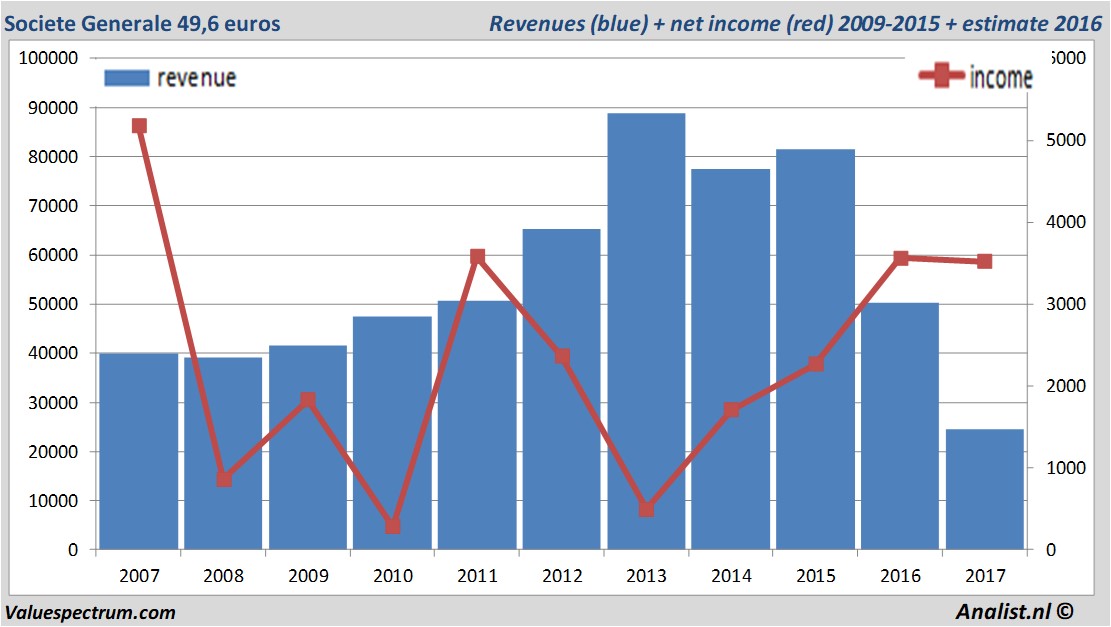
Task: Select the 2014 revenue bar
Action: (731, 359)
